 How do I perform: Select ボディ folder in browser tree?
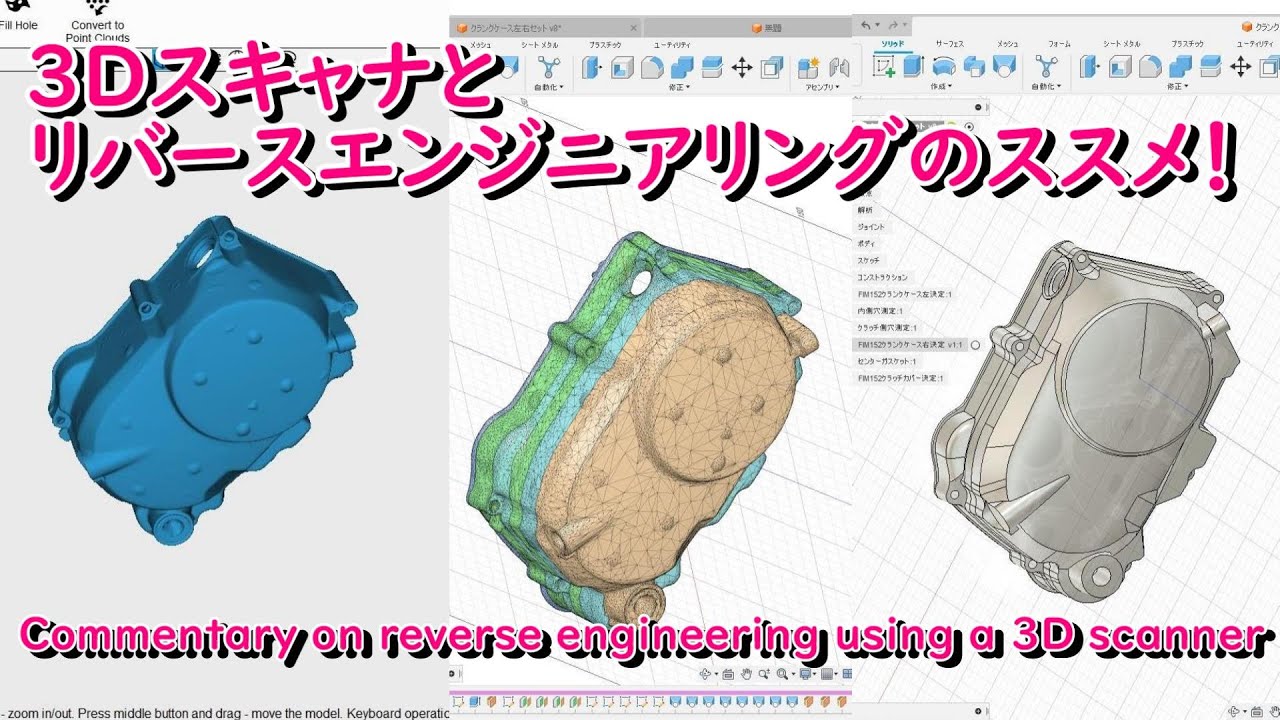coord(867,244)
